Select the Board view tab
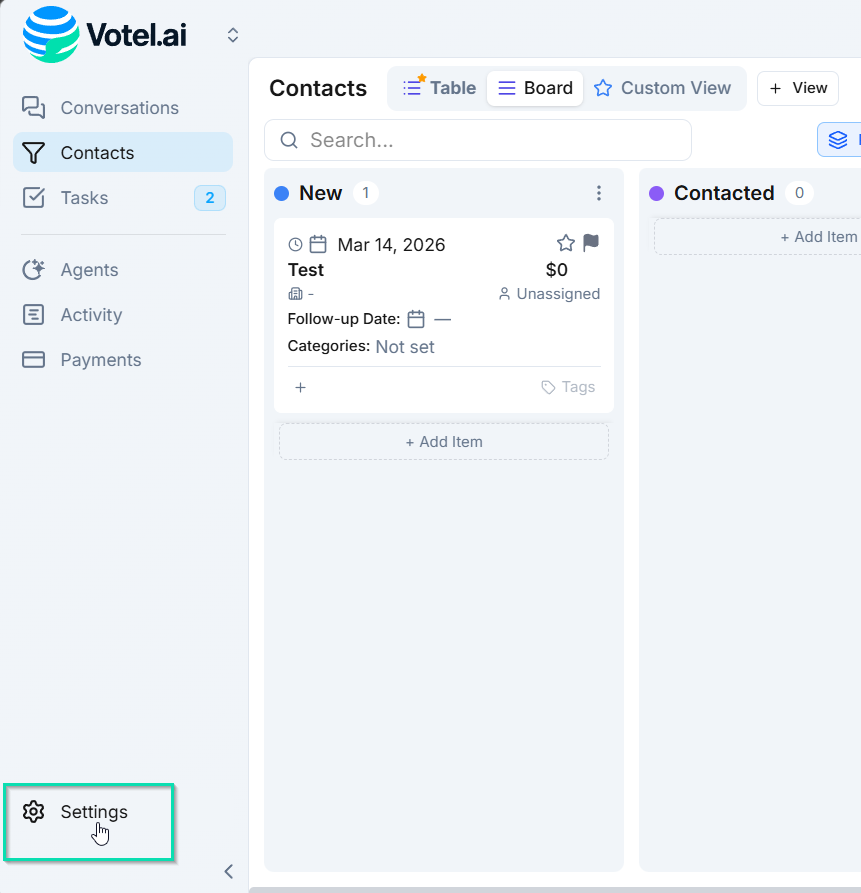 535,88
